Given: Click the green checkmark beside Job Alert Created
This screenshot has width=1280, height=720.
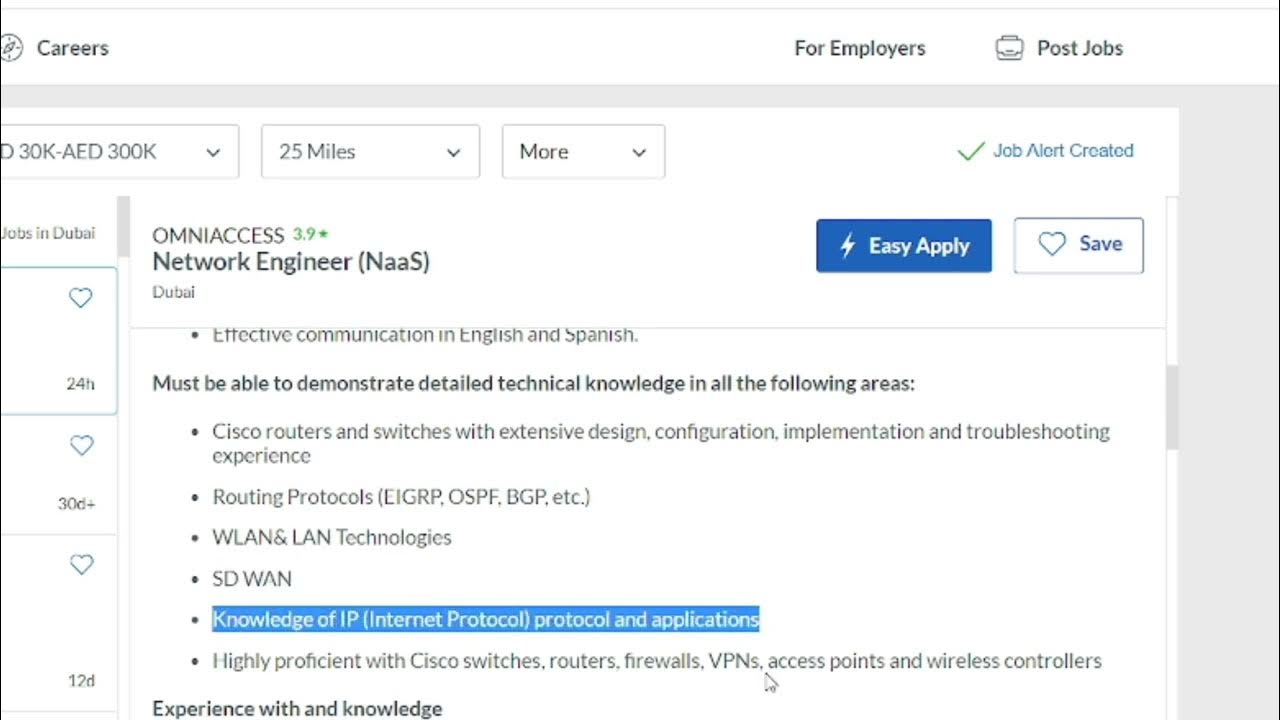Looking at the screenshot, I should 971,152.
